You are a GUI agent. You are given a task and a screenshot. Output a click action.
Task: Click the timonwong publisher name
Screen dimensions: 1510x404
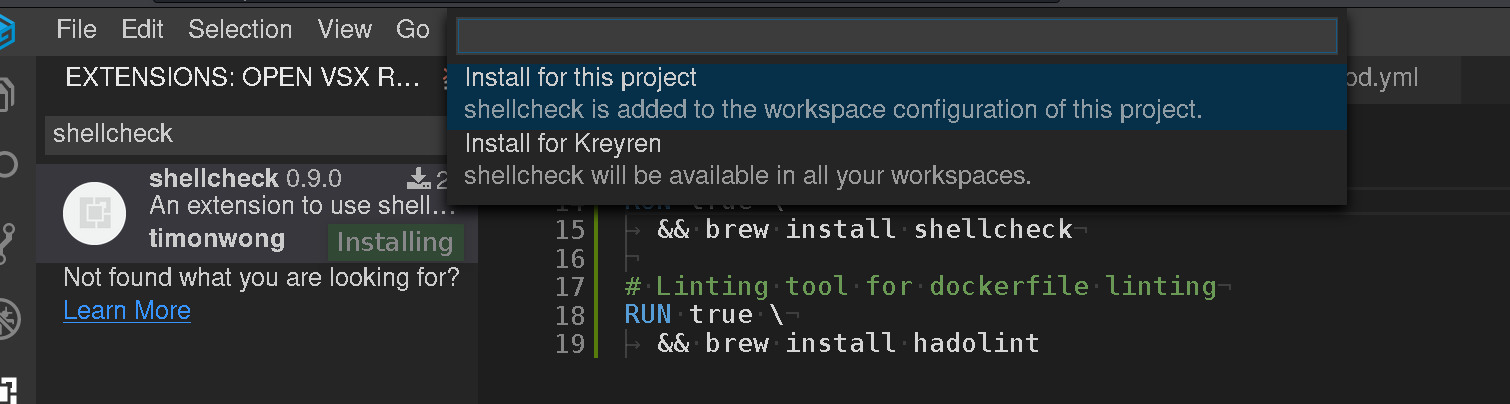(217, 239)
